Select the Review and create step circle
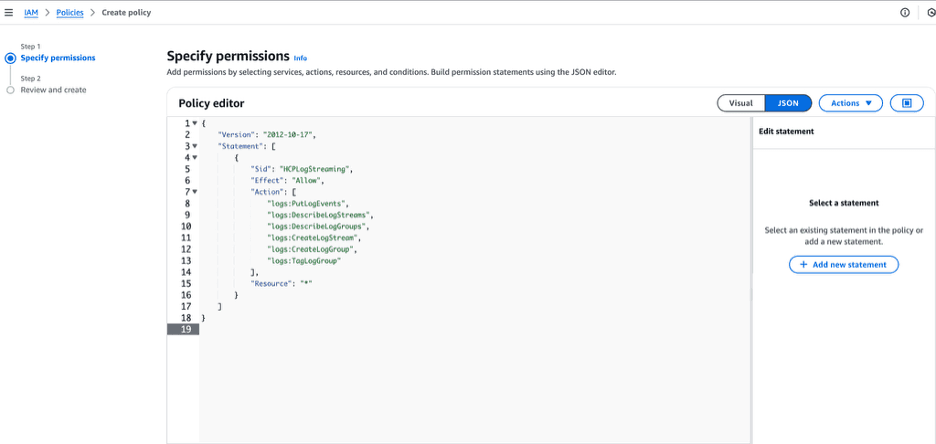 pyautogui.click(x=11, y=90)
